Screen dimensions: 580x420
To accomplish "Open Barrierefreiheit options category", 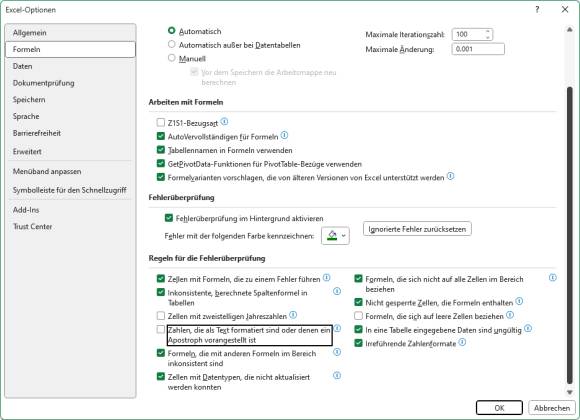I will point(70,133).
